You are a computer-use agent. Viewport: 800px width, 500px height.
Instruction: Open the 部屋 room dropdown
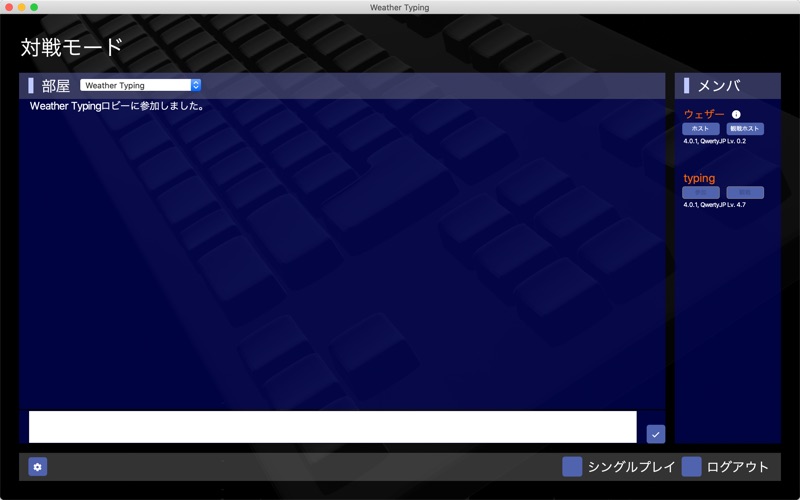coord(140,85)
